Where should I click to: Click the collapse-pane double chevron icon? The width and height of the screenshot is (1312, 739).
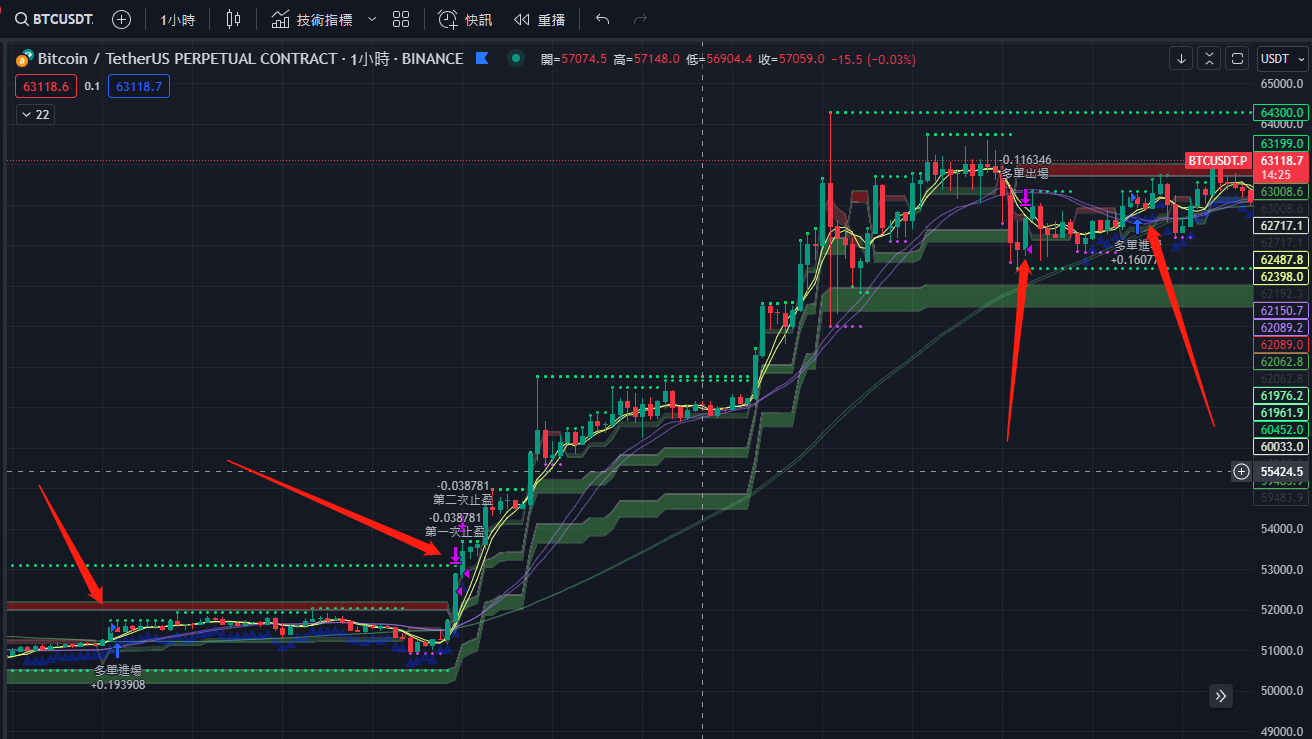pyautogui.click(x=1210, y=59)
